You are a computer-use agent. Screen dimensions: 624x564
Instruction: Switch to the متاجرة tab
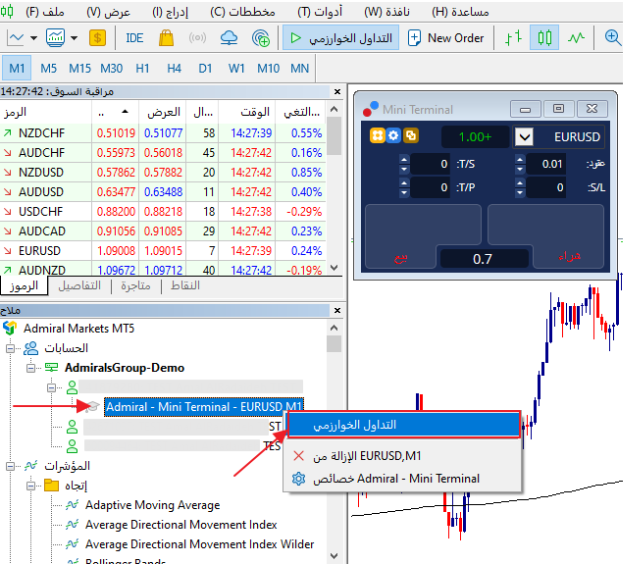point(136,286)
